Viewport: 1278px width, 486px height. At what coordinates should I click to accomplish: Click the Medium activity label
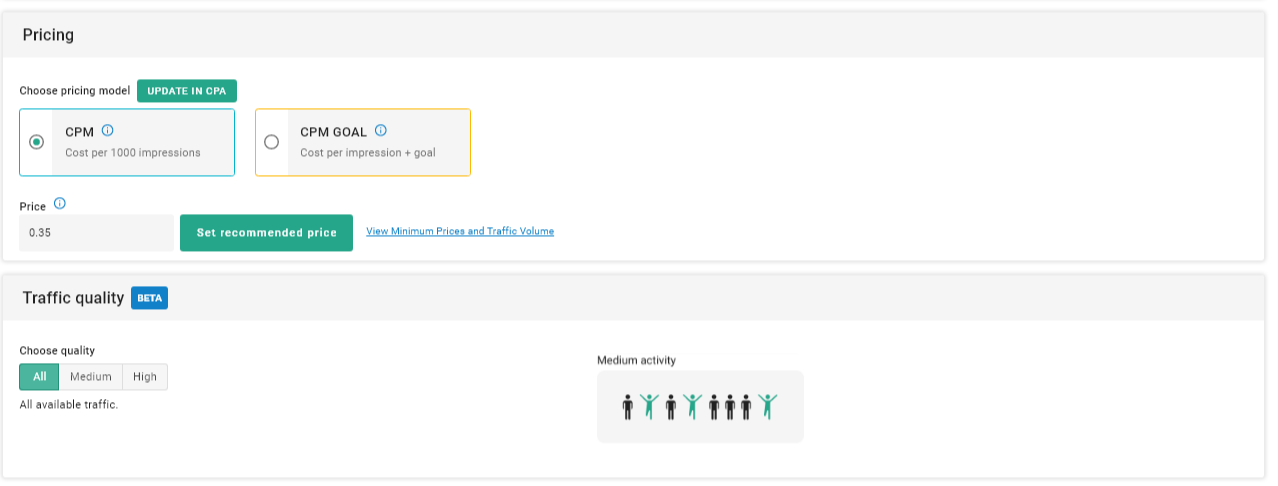(636, 360)
